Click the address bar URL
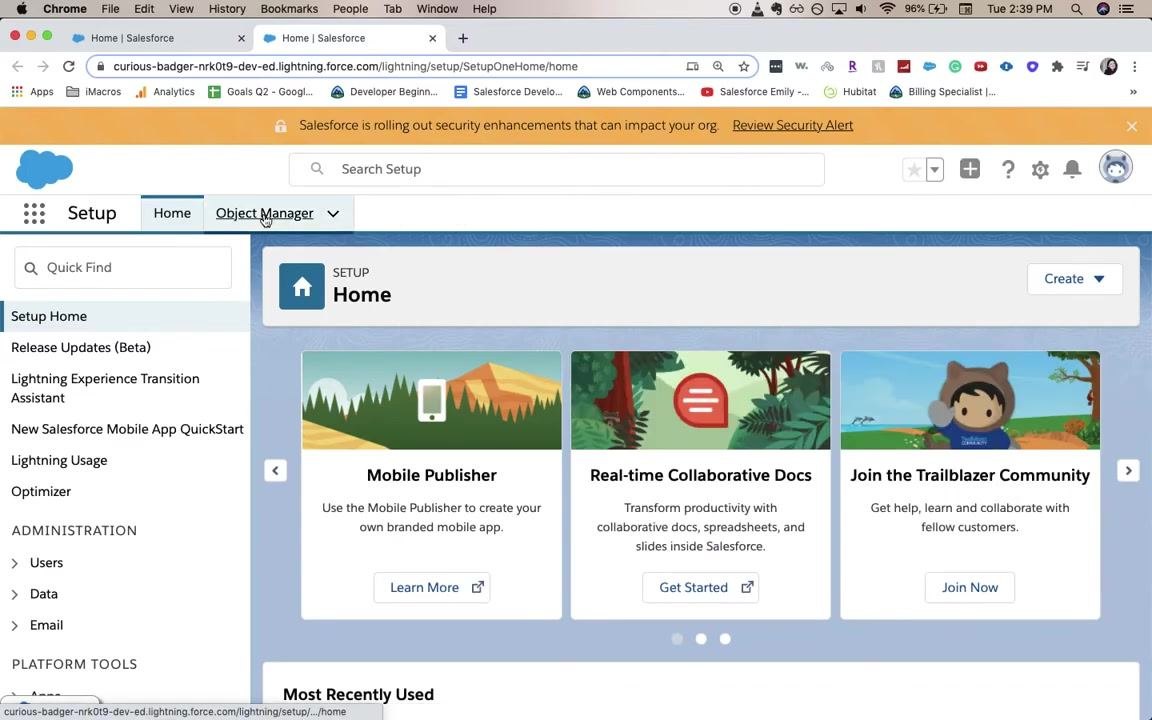The image size is (1152, 720). 345,66
